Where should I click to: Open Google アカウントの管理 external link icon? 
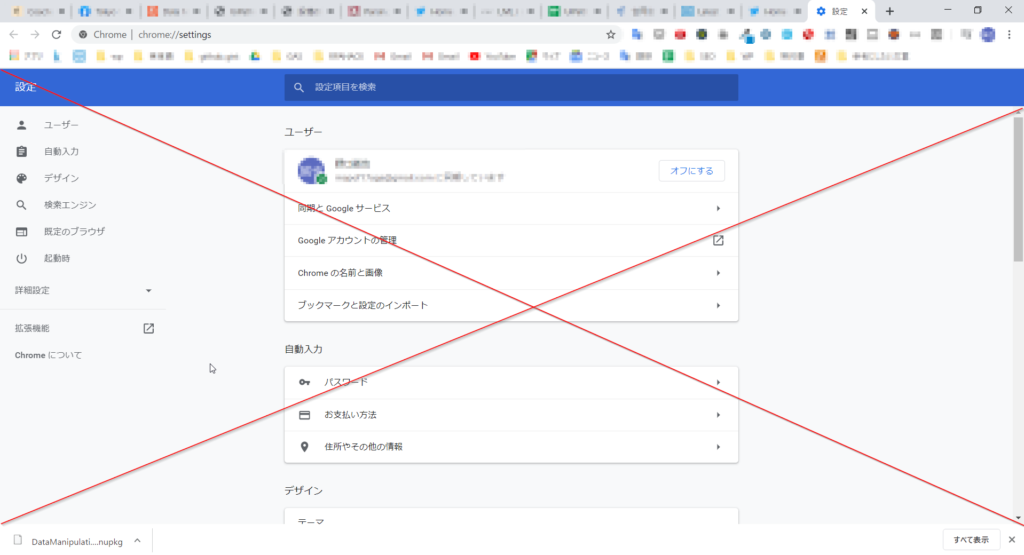[x=718, y=240]
